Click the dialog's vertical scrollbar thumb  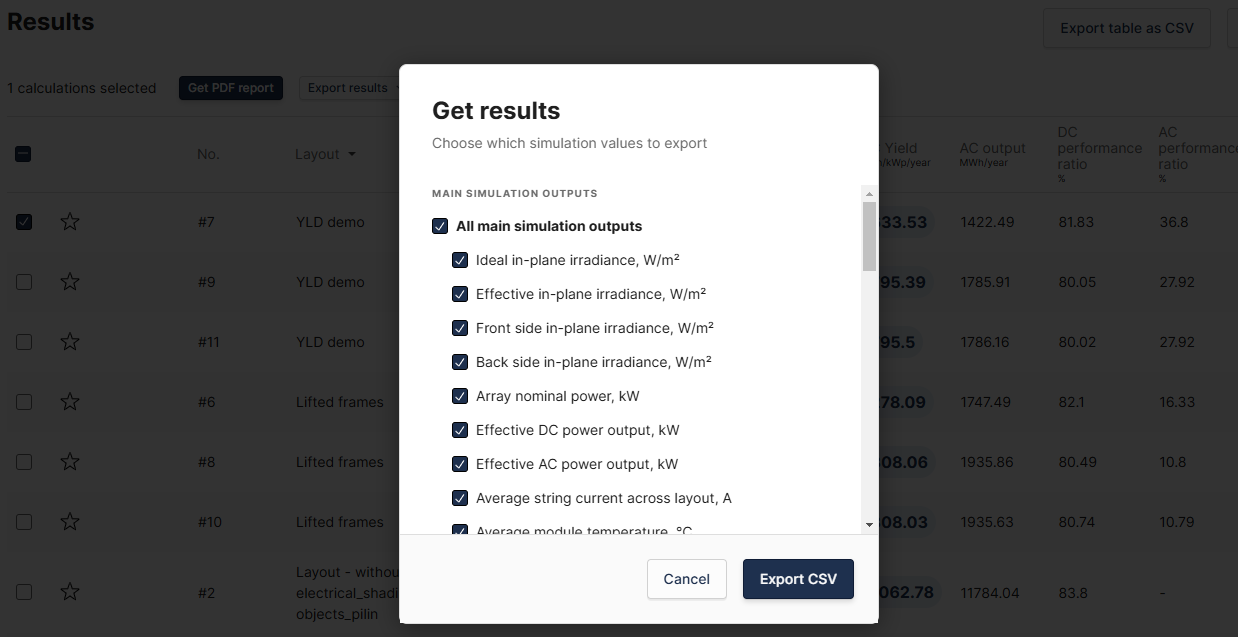tap(869, 236)
